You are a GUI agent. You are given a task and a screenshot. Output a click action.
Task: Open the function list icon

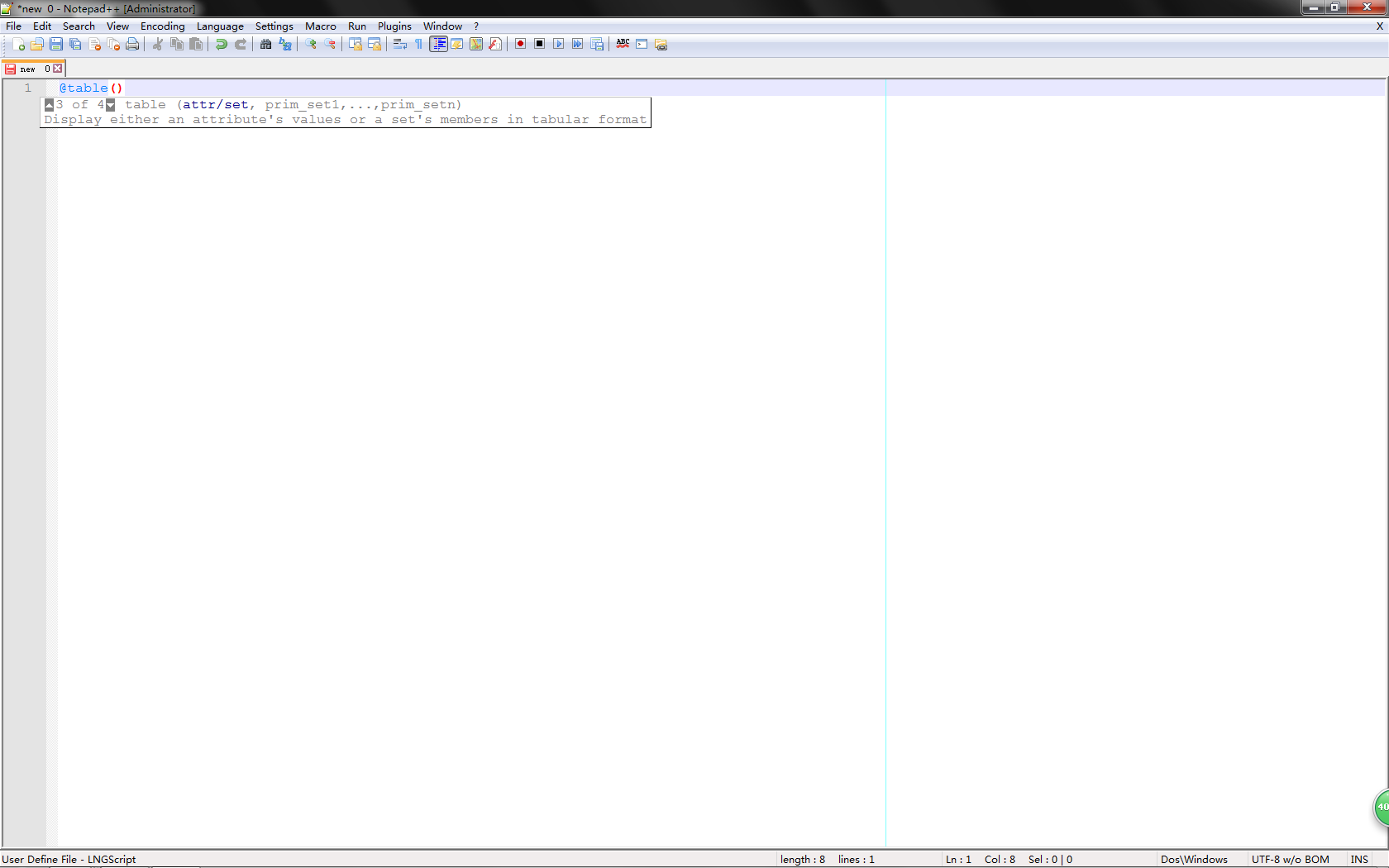click(495, 44)
